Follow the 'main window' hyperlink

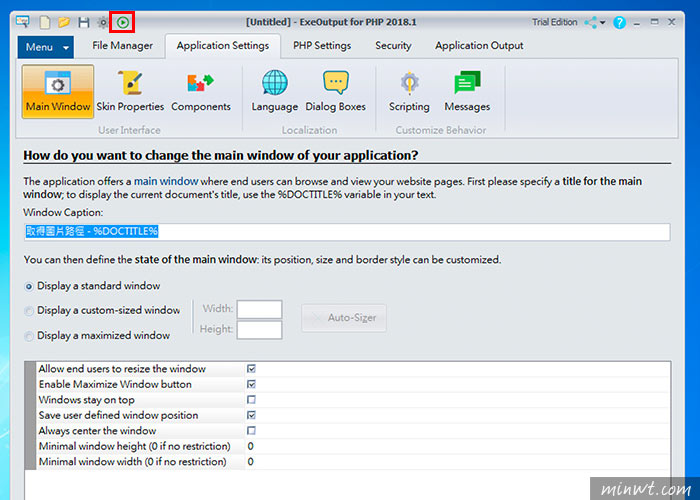pyautogui.click(x=166, y=181)
